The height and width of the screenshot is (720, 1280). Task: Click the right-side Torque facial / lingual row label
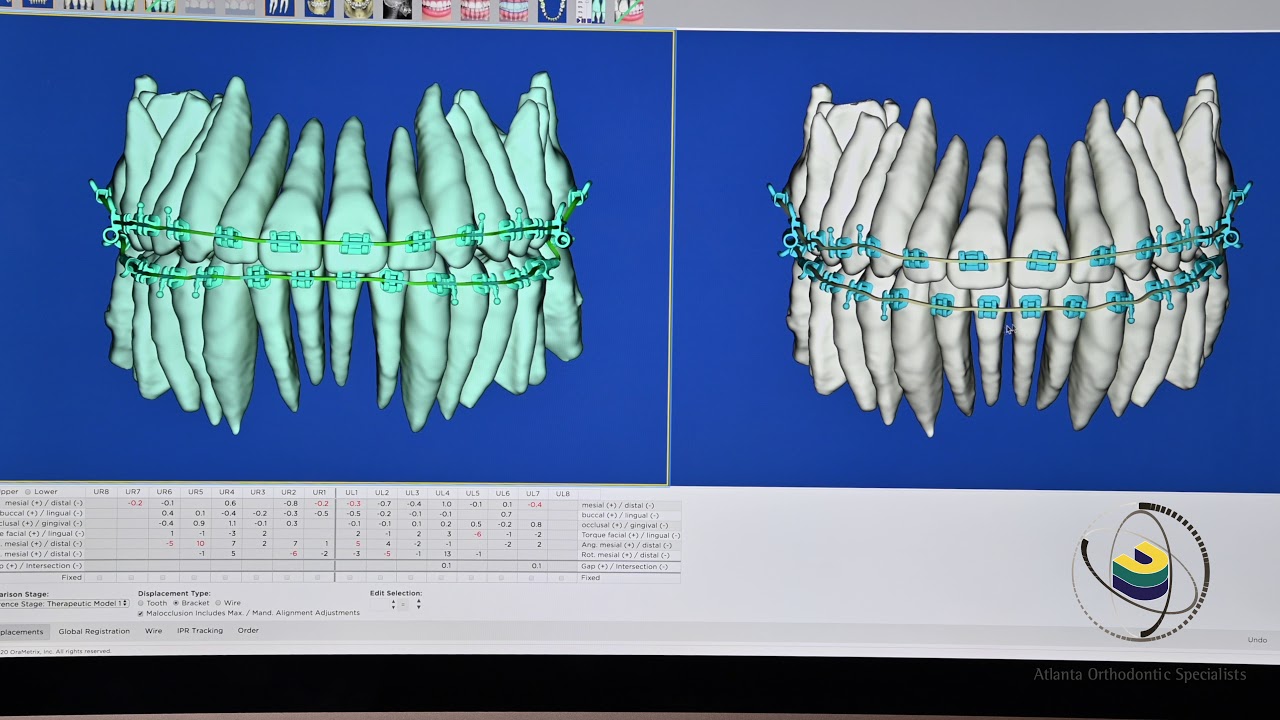630,535
